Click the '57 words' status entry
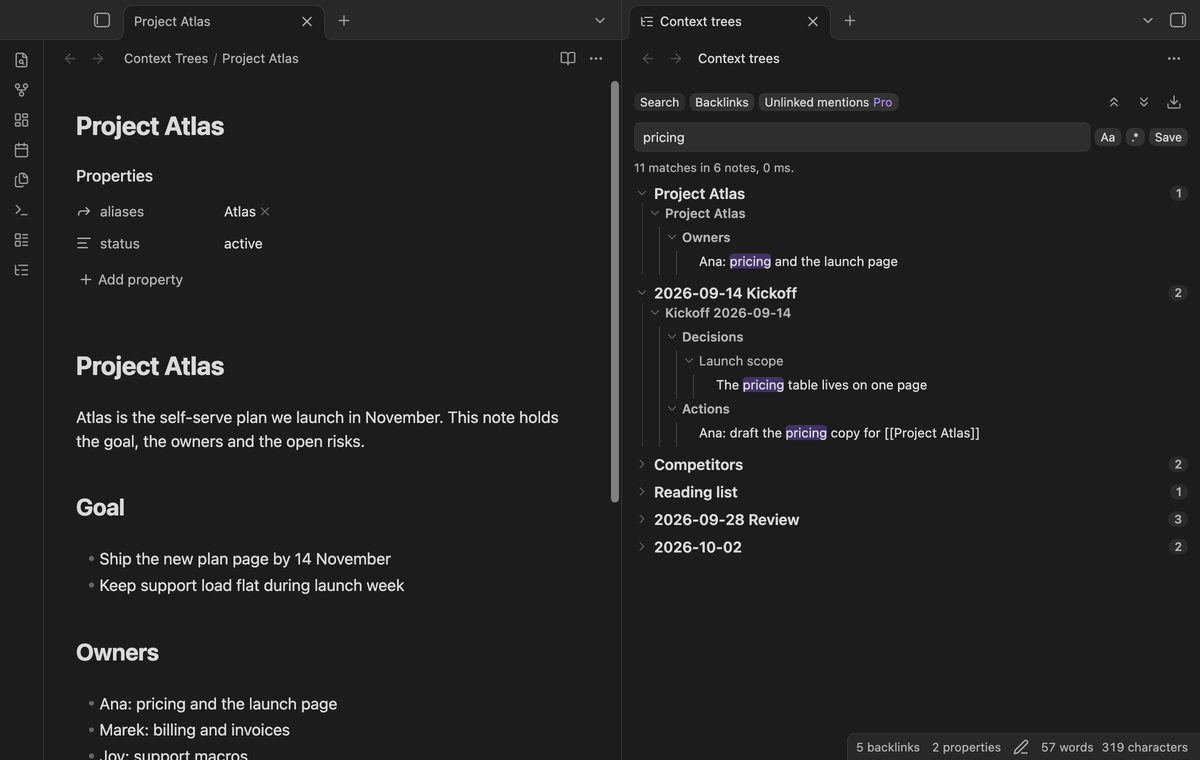This screenshot has height=760, width=1200. 1067,747
